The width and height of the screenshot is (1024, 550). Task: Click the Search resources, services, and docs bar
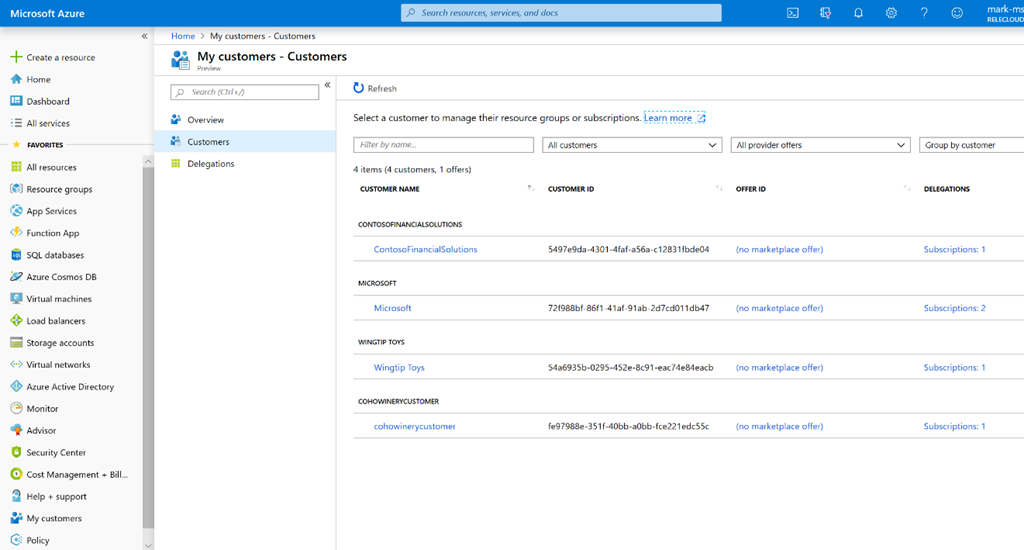(x=561, y=13)
